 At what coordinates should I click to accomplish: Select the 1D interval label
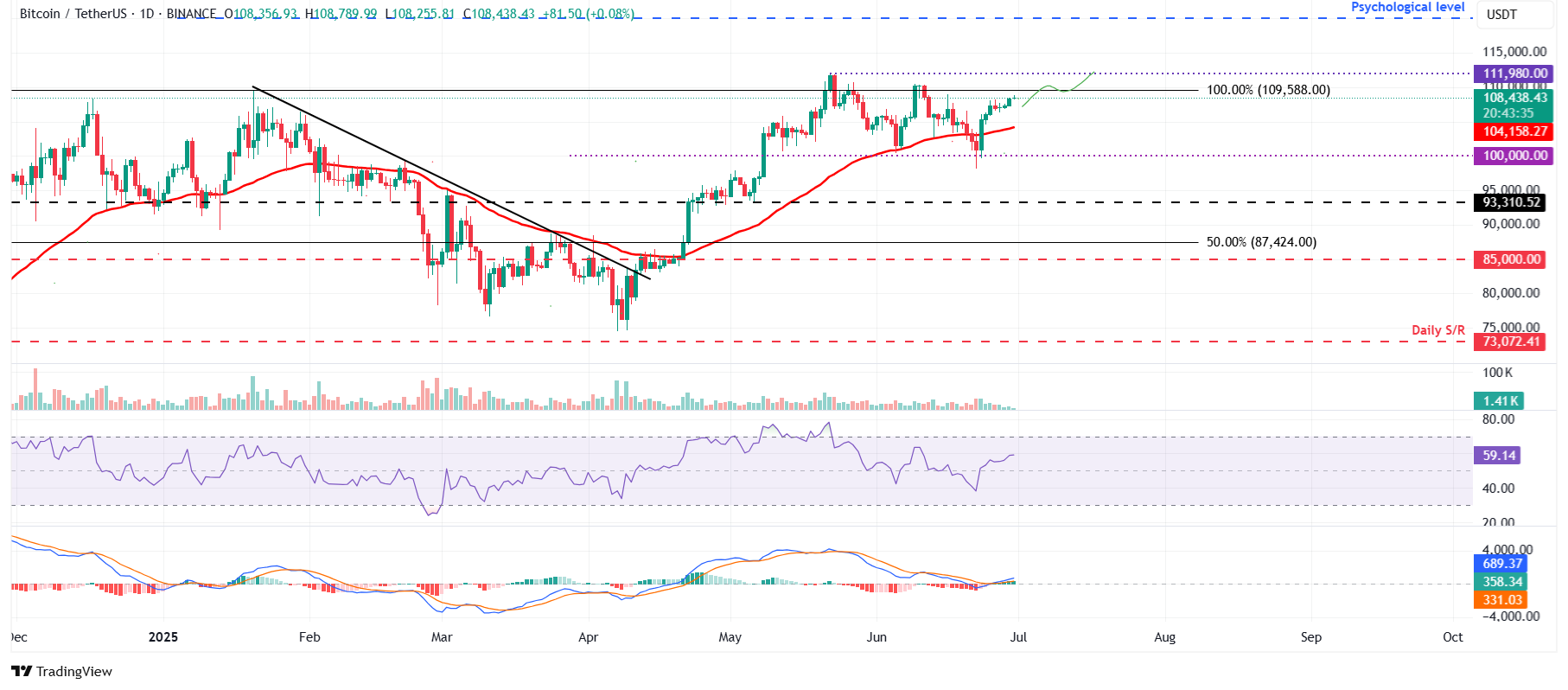pyautogui.click(x=147, y=14)
